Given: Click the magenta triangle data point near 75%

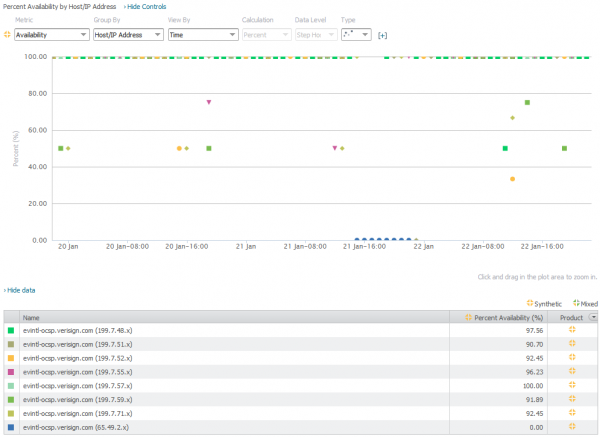Looking at the screenshot, I should [x=209, y=102].
